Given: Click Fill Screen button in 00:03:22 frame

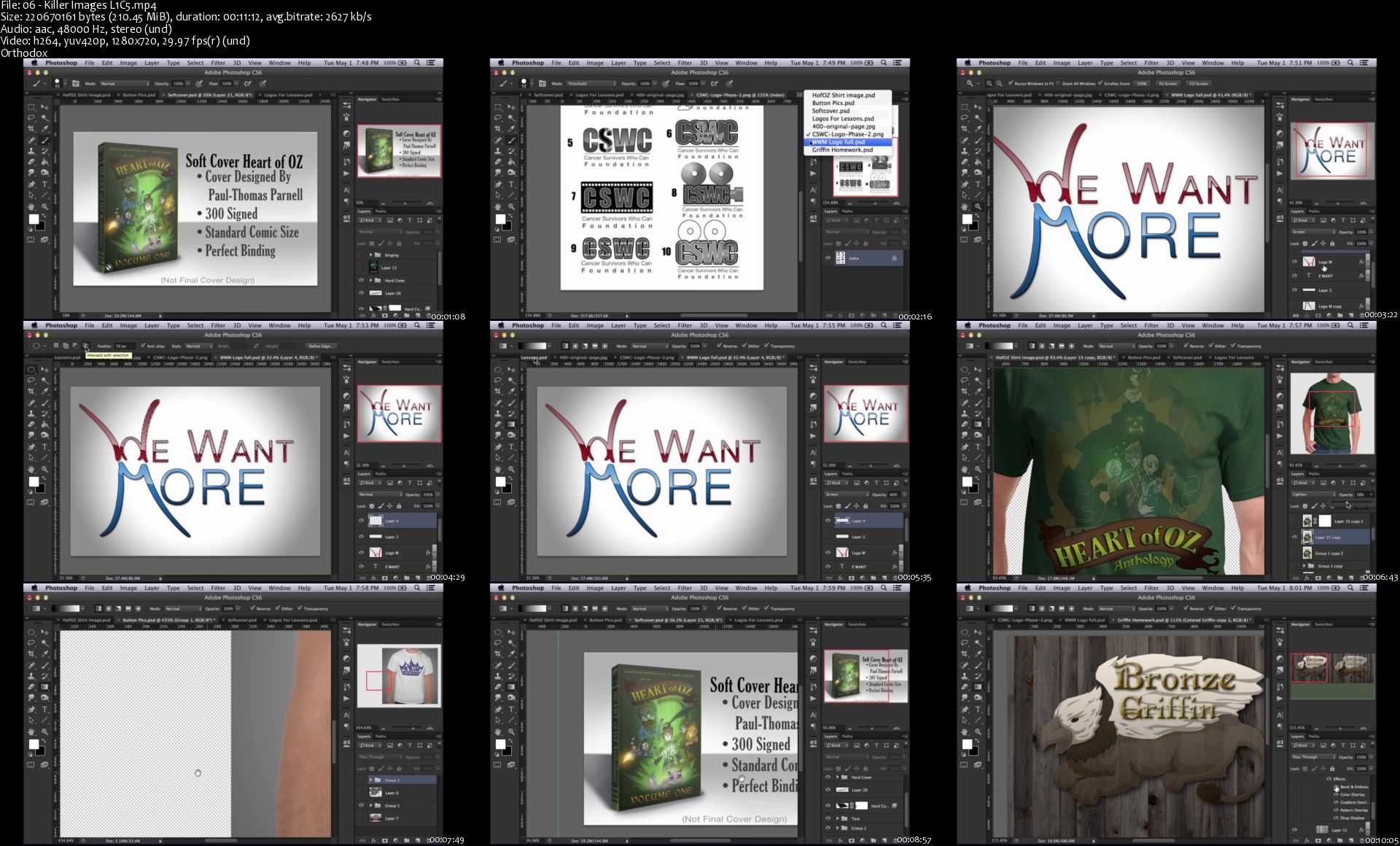Looking at the screenshot, I should tap(1198, 84).
